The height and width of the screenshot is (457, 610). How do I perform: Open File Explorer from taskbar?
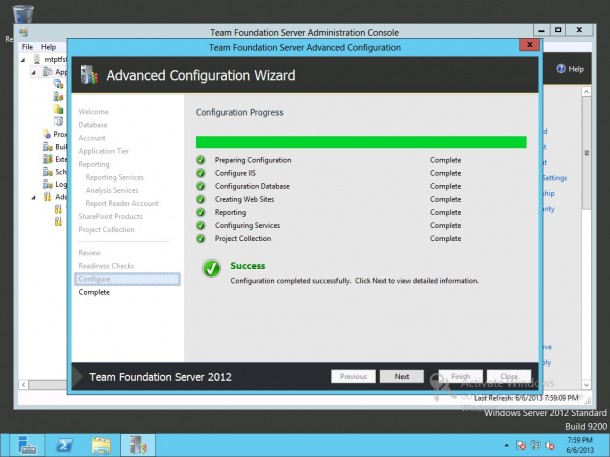101,445
